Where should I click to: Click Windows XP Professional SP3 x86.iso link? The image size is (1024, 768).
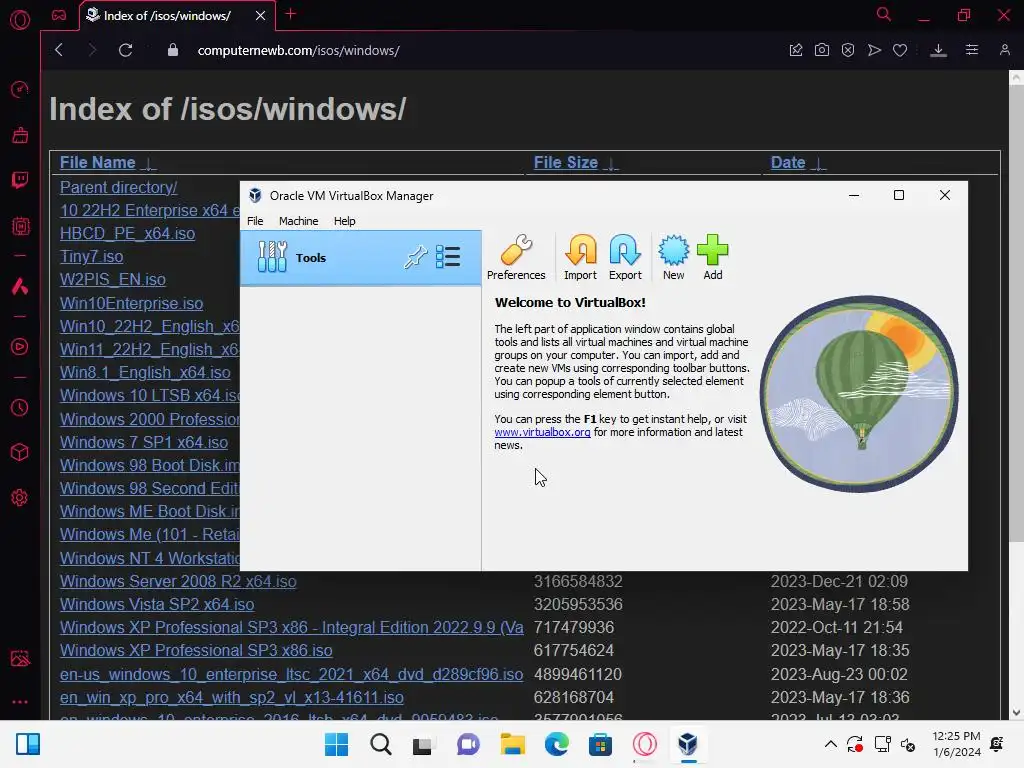pos(196,650)
